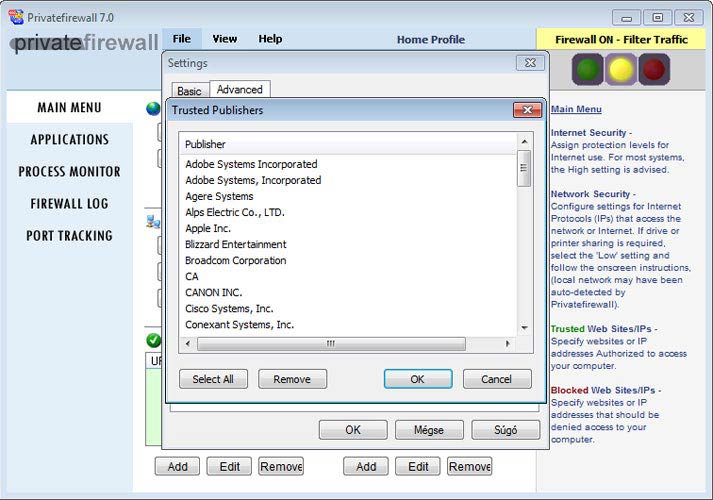Maximize the Privatefirewall window
Viewport: 713px width, 500px height.
tap(658, 18)
